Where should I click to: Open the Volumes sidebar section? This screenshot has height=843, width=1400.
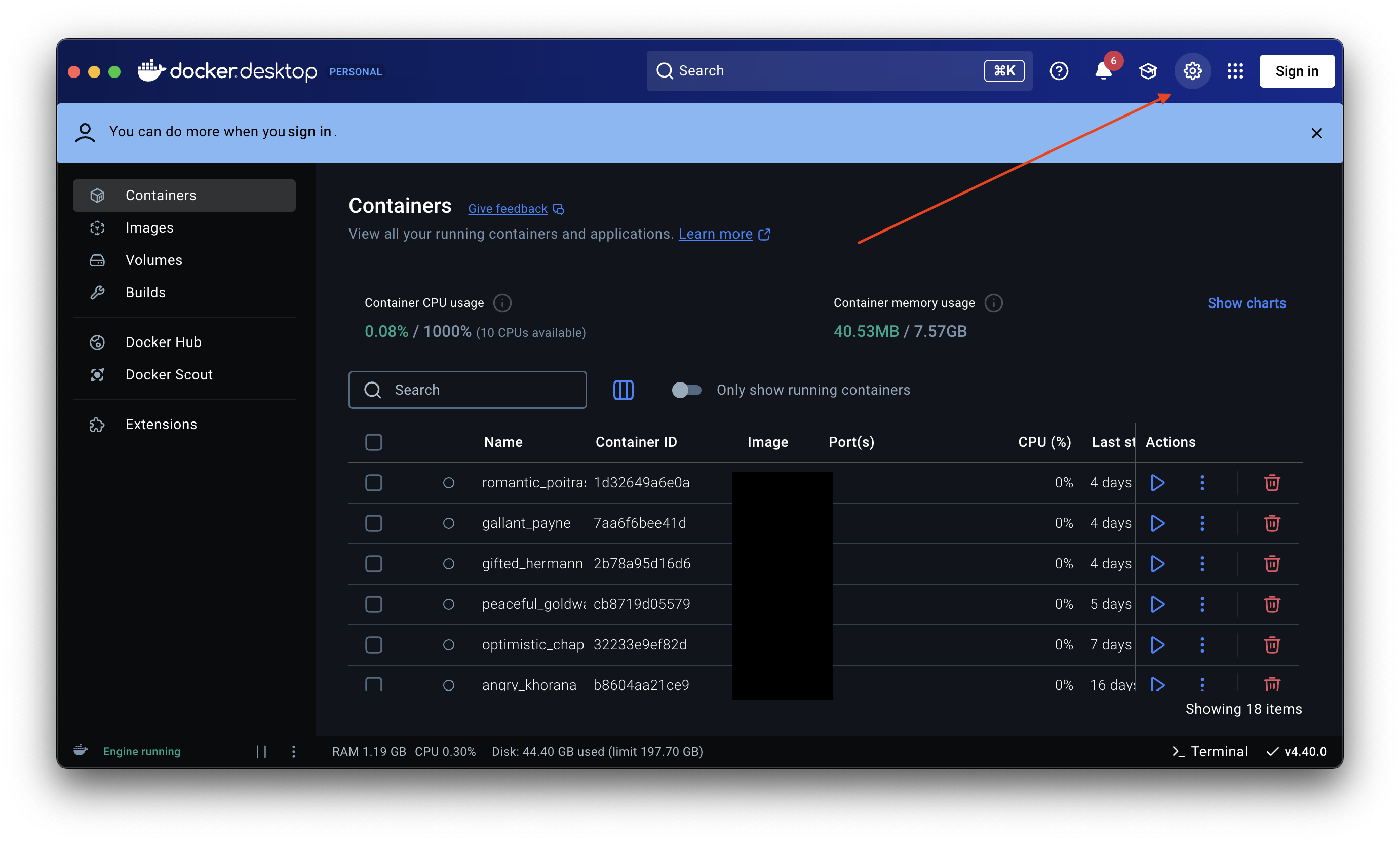point(184,260)
